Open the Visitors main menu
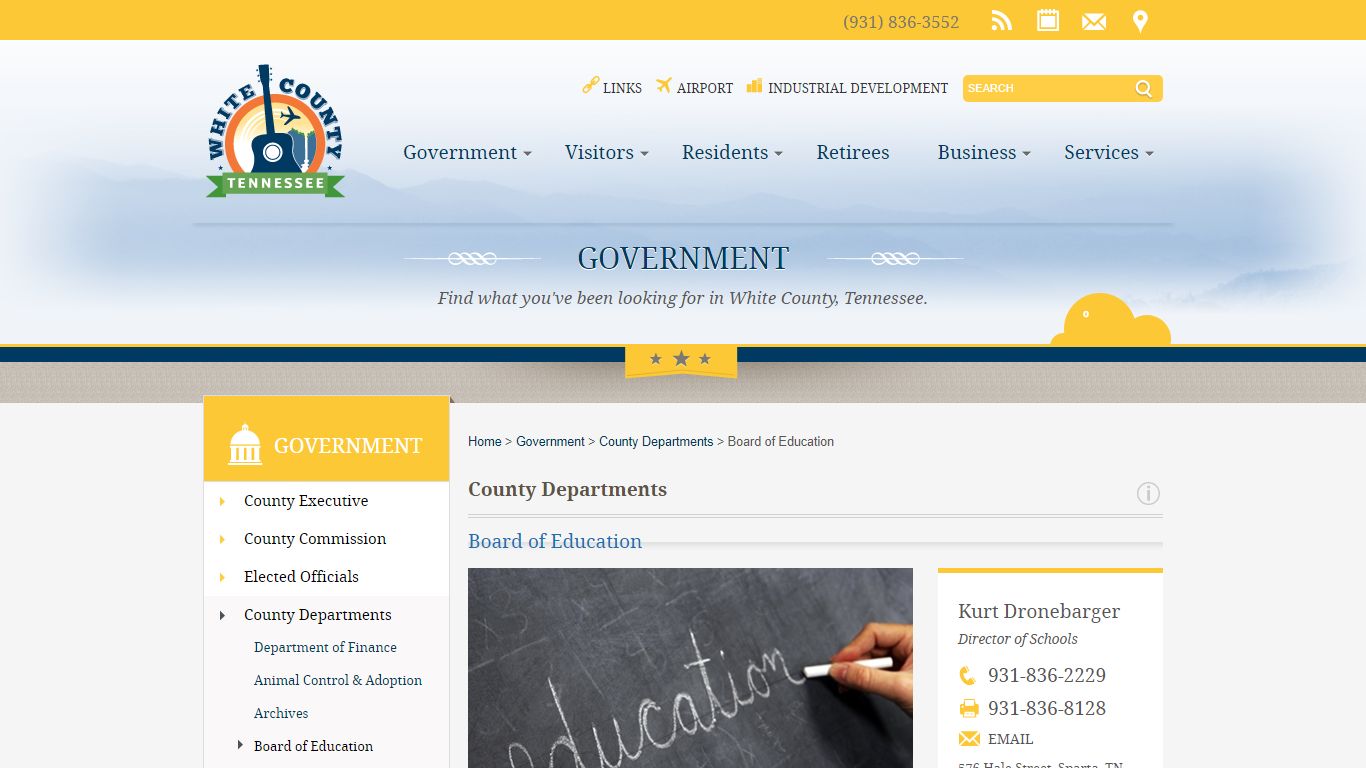Viewport: 1366px width, 768px height. [599, 152]
